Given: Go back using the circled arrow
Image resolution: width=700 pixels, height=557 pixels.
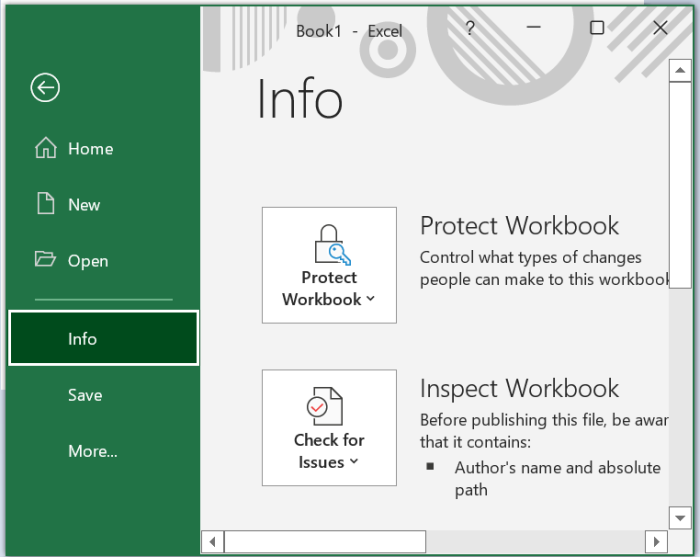Looking at the screenshot, I should tap(45, 87).
